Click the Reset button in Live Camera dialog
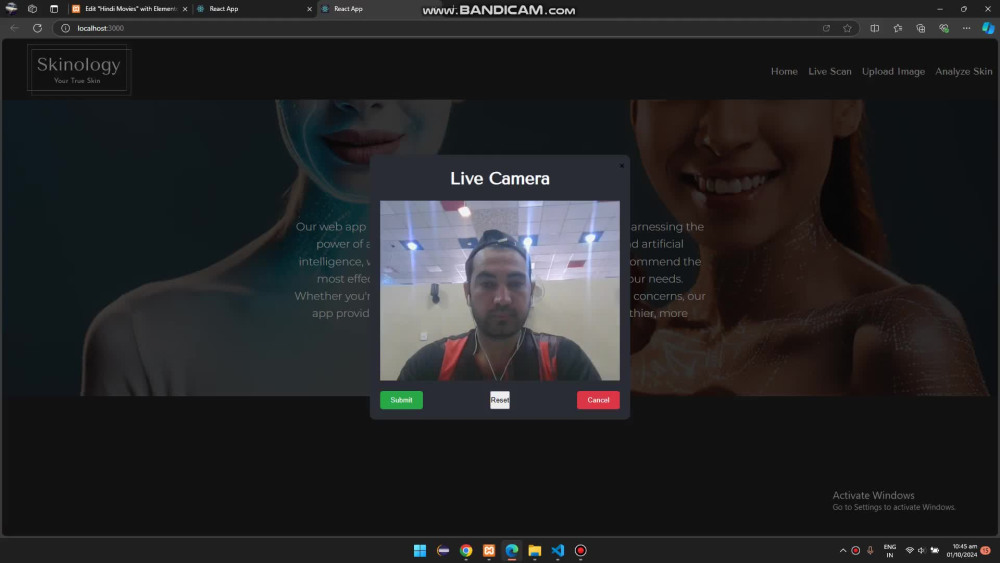 [499, 400]
